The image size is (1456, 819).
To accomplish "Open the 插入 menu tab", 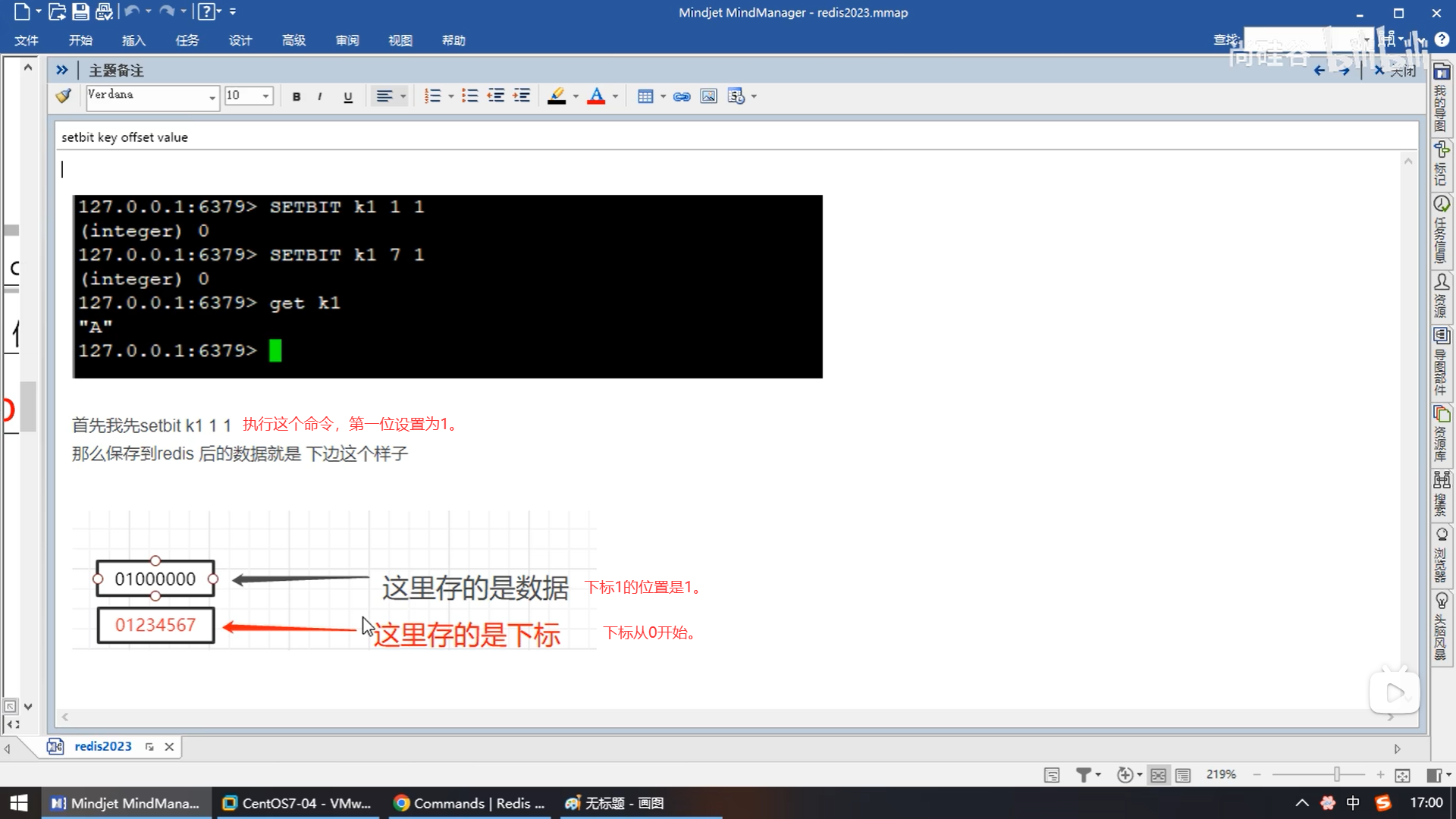I will coord(133,40).
